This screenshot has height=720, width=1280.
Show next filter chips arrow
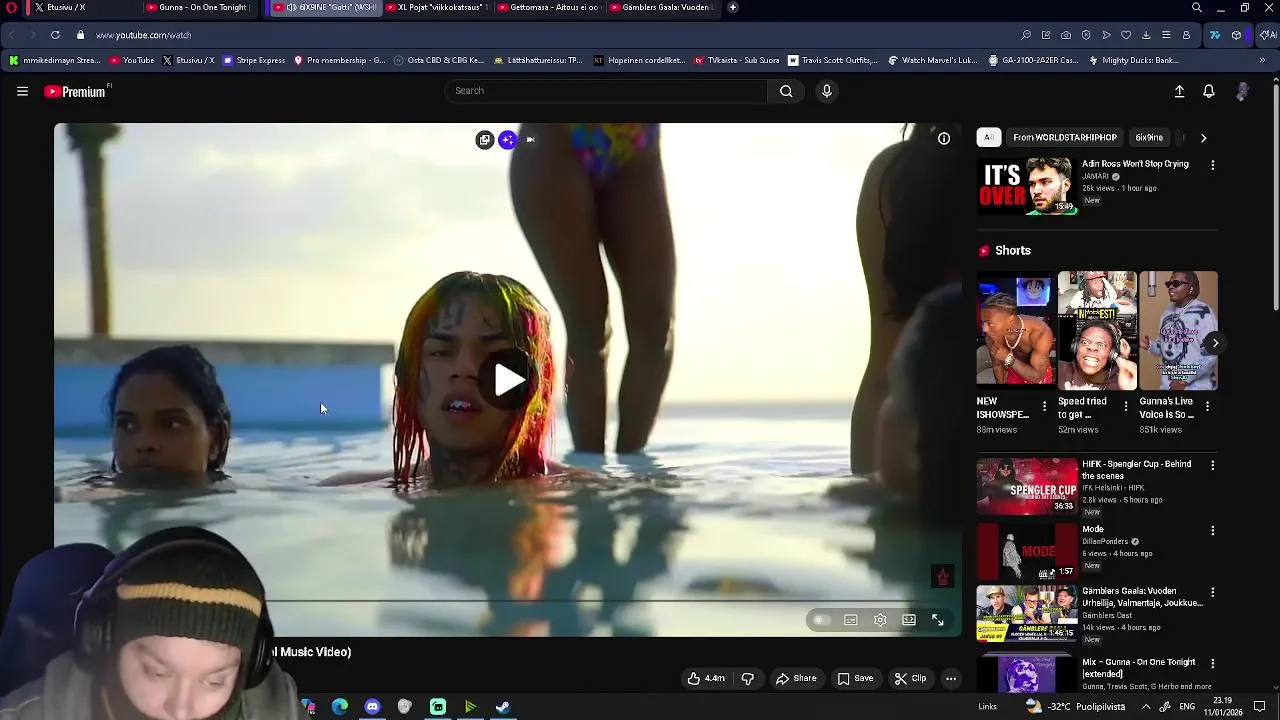[x=1203, y=138]
